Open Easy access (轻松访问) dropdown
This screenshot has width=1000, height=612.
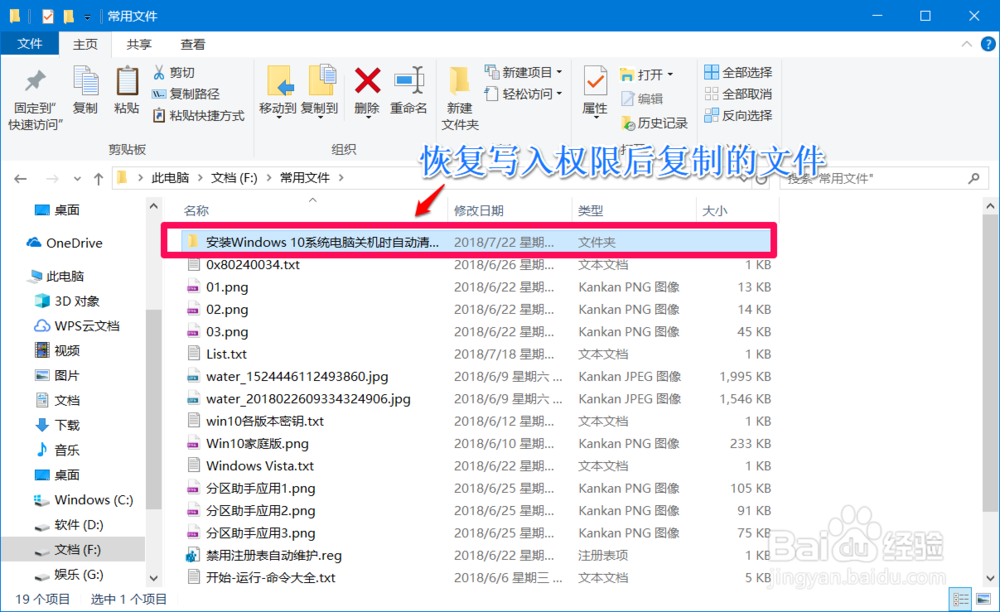point(523,94)
